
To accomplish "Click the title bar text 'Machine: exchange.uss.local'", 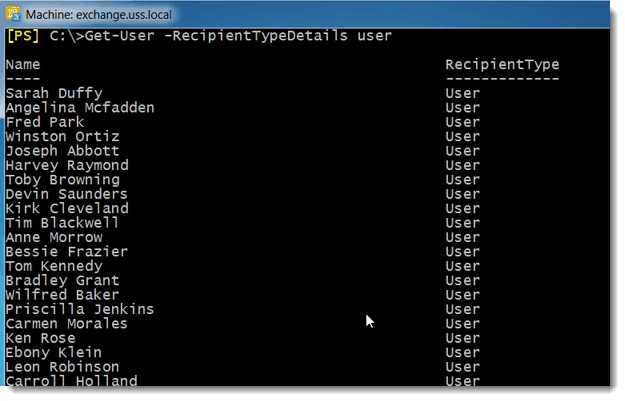I will [98, 15].
